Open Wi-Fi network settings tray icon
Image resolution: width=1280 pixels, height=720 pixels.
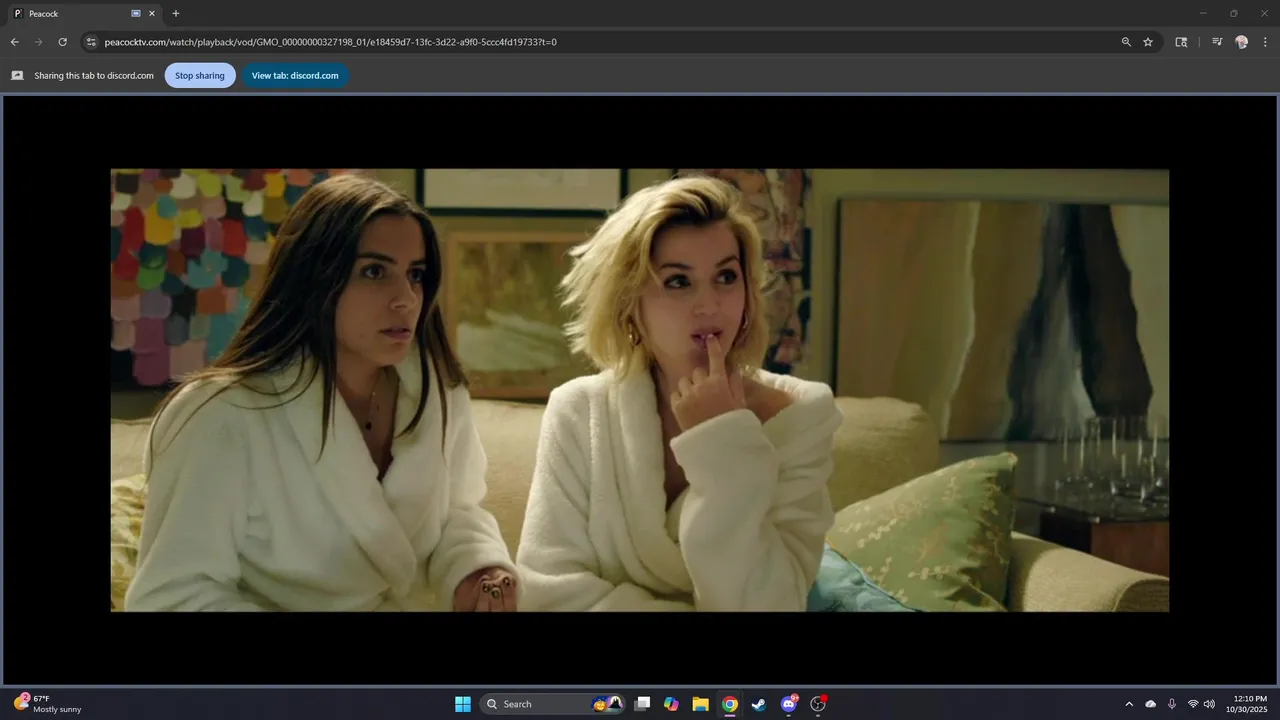(x=1193, y=704)
